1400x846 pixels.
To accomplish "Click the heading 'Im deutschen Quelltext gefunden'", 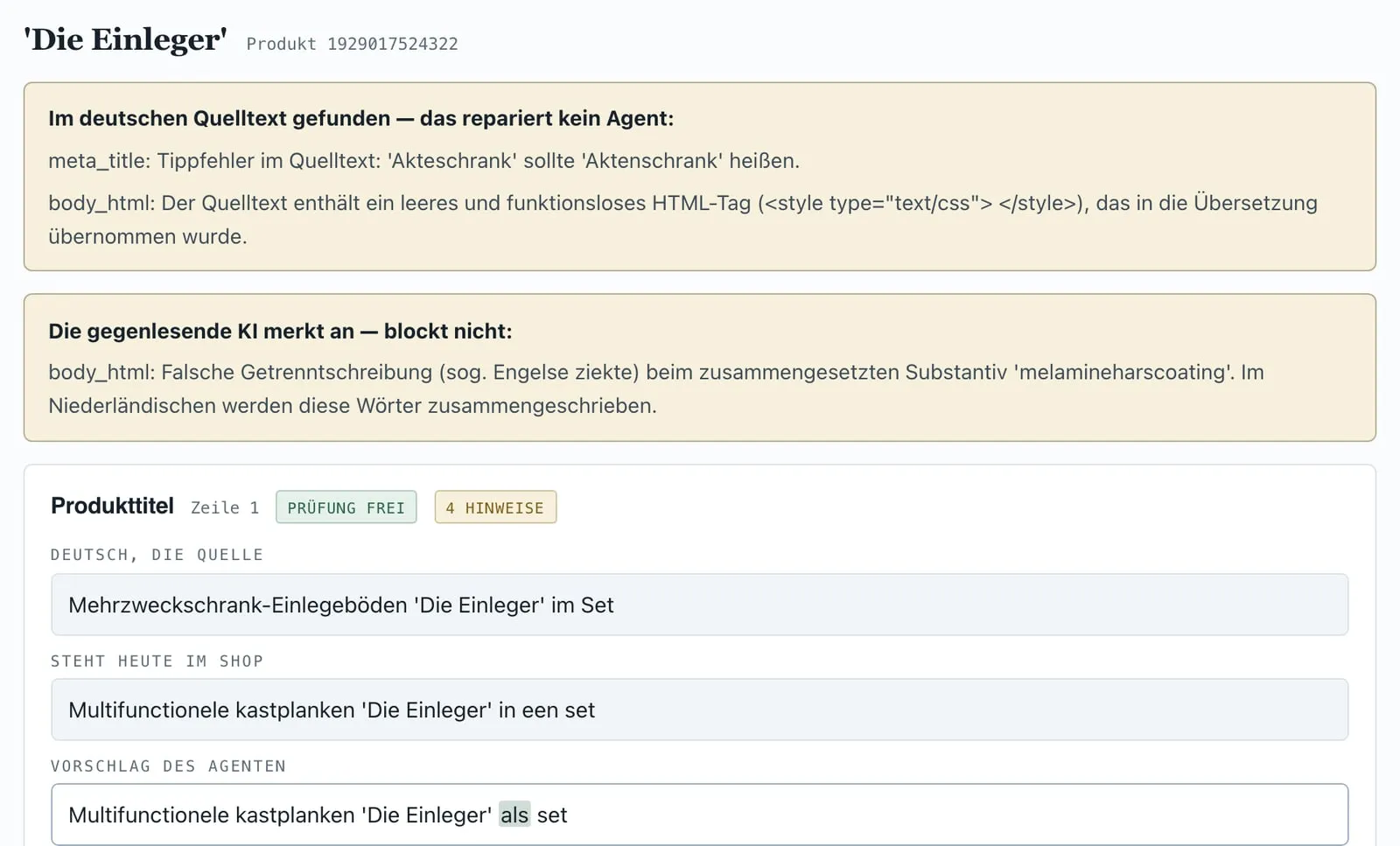I will tap(360, 118).
